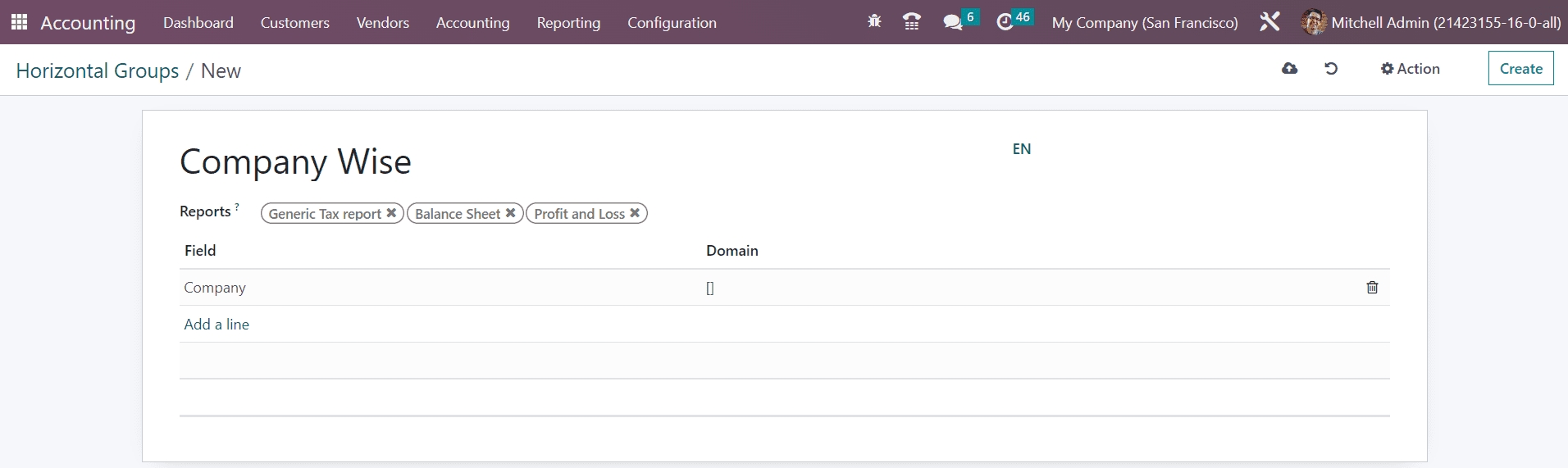1568x468 pixels.
Task: Click the debug bug icon
Action: [874, 22]
